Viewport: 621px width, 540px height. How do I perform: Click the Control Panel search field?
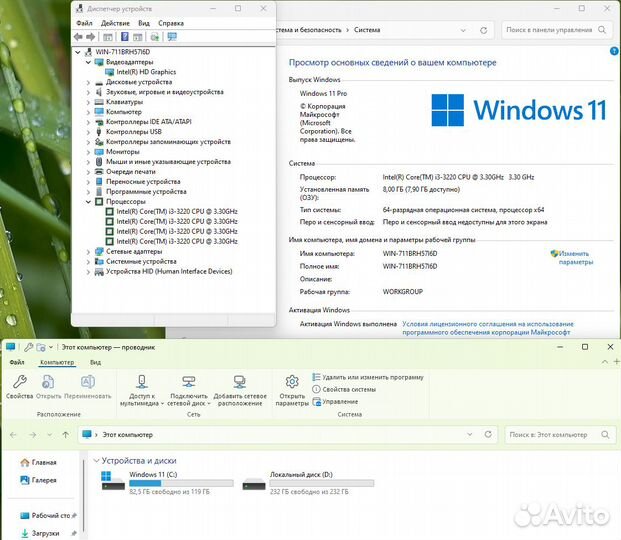[x=556, y=30]
